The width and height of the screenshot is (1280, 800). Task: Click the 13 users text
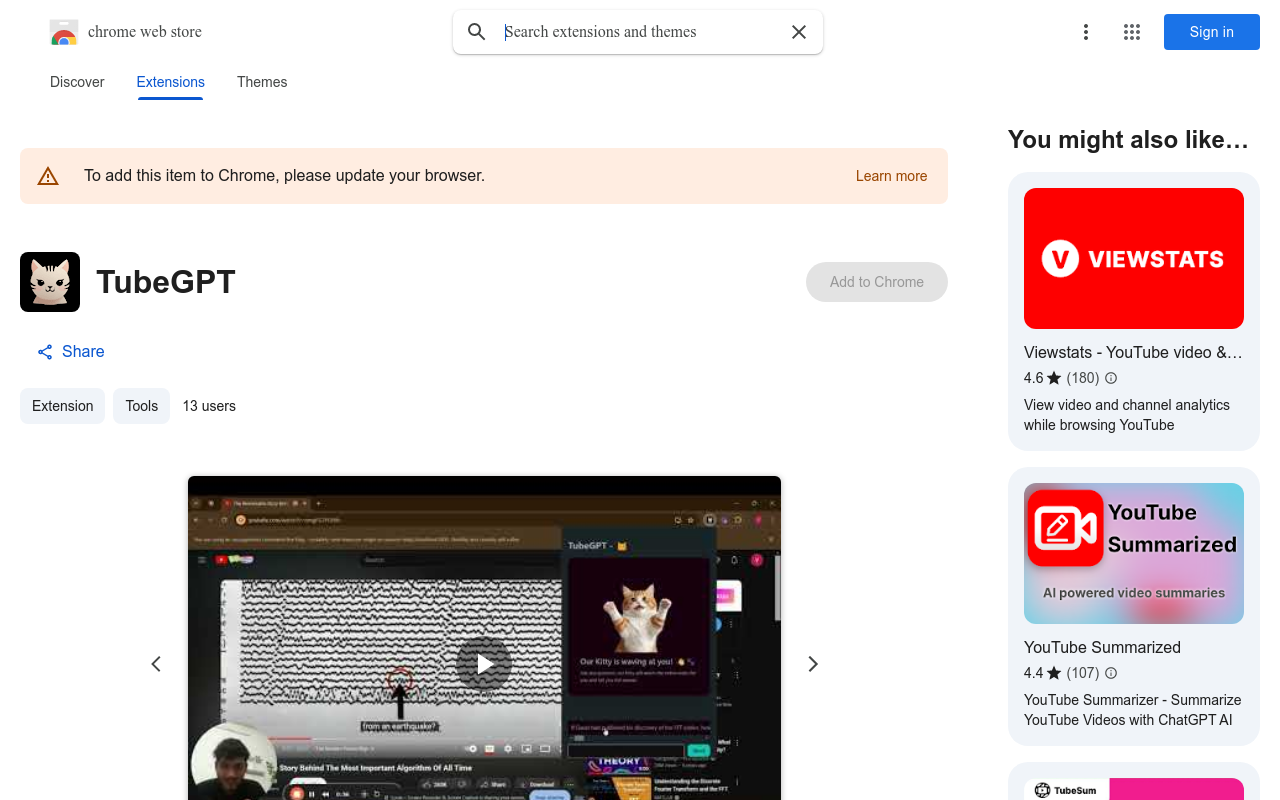pos(209,406)
